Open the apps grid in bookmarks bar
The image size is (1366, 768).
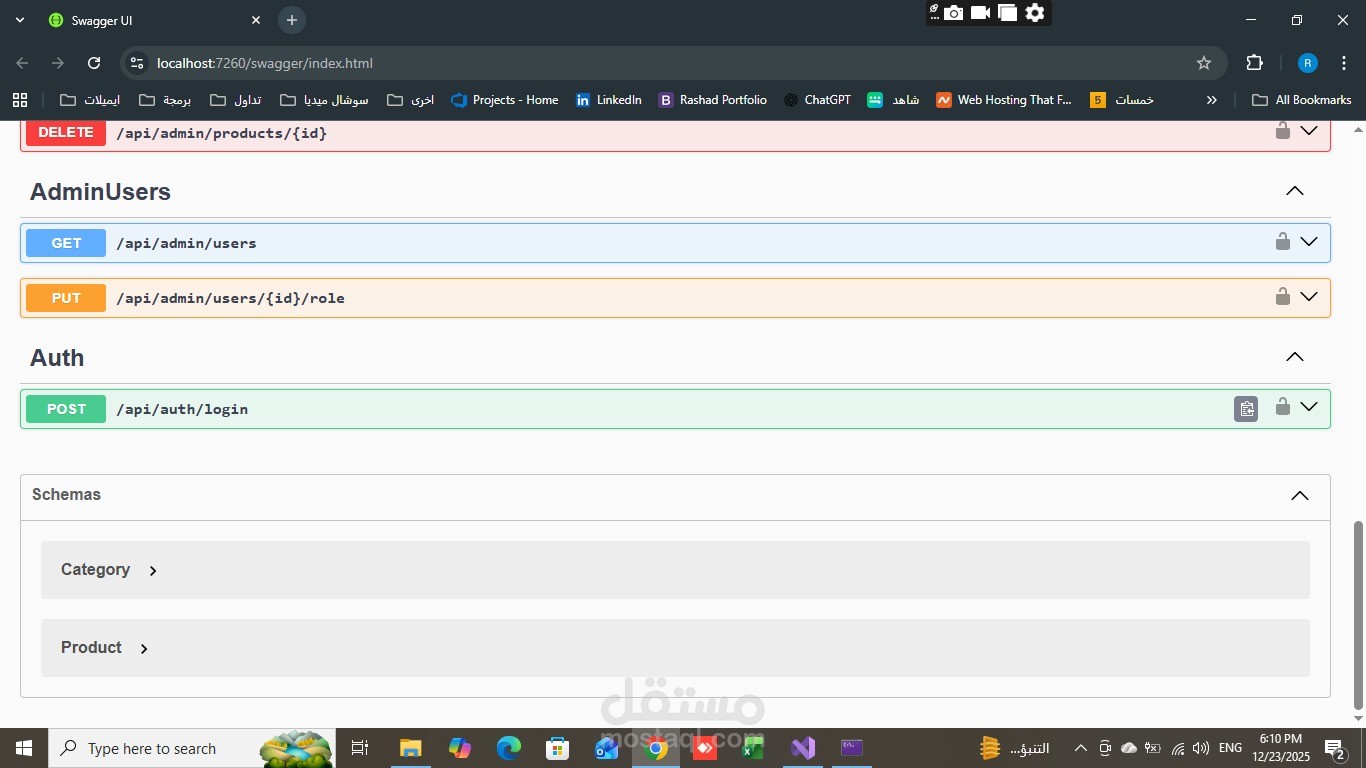20,100
